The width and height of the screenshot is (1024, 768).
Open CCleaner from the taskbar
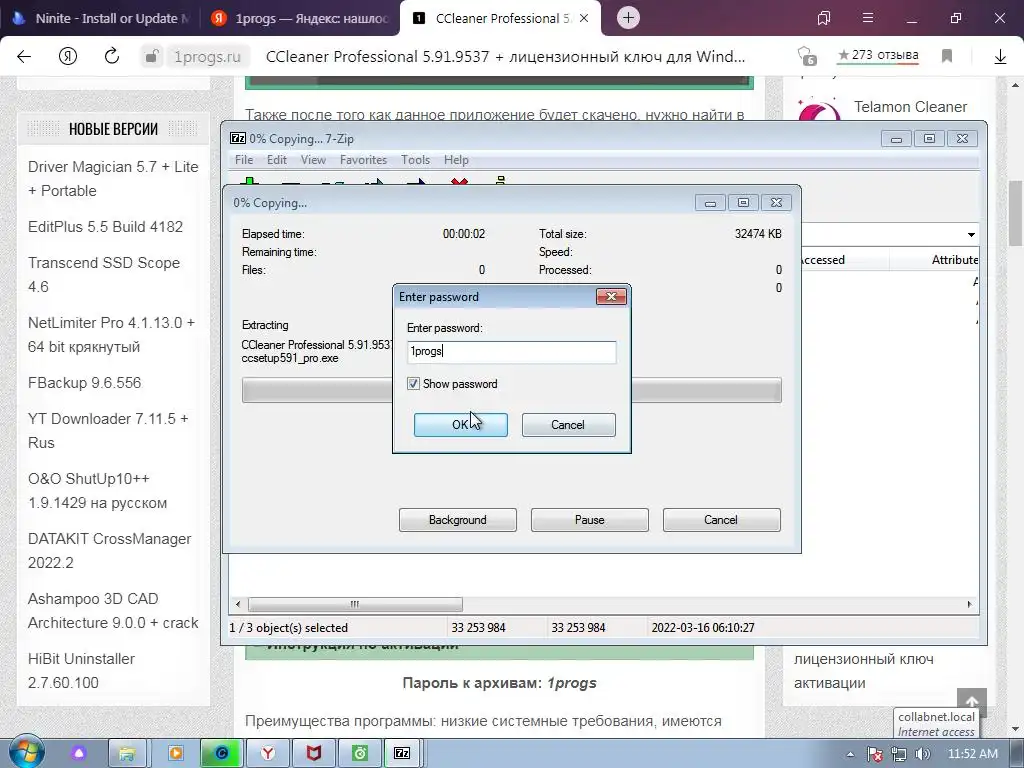221,754
